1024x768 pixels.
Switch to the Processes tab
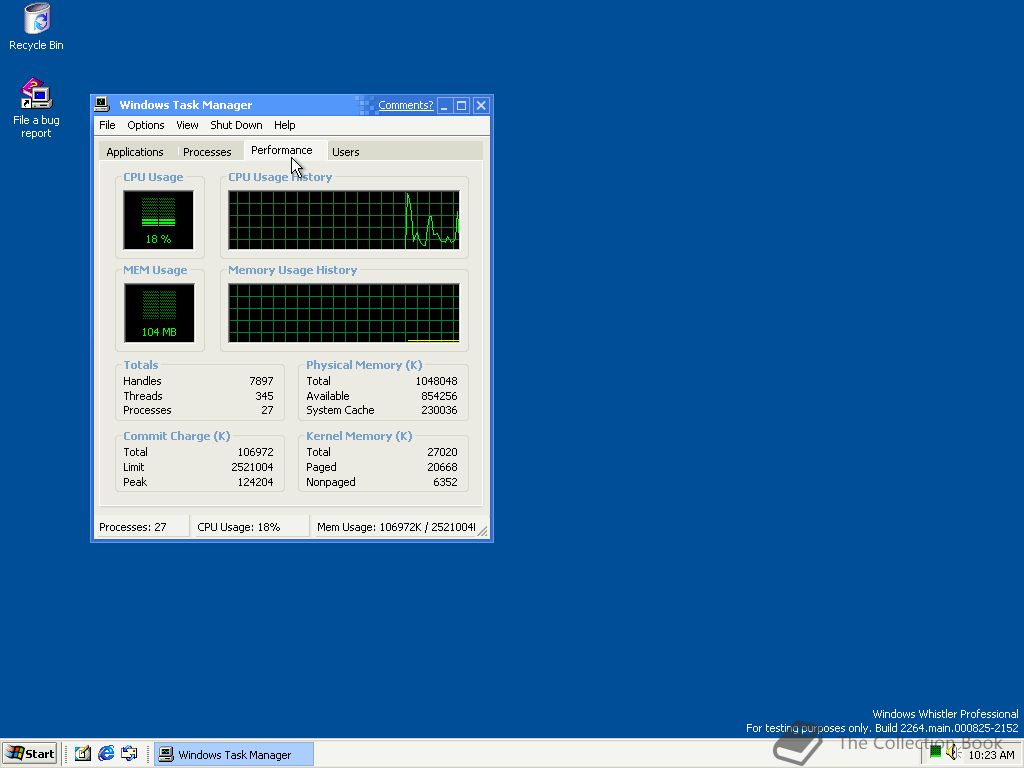point(207,152)
